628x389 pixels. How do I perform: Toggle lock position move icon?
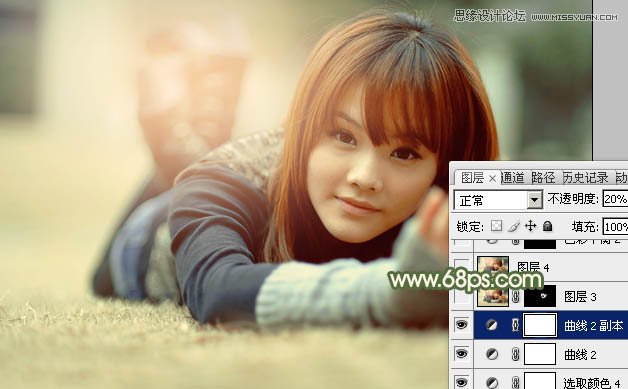tap(530, 226)
